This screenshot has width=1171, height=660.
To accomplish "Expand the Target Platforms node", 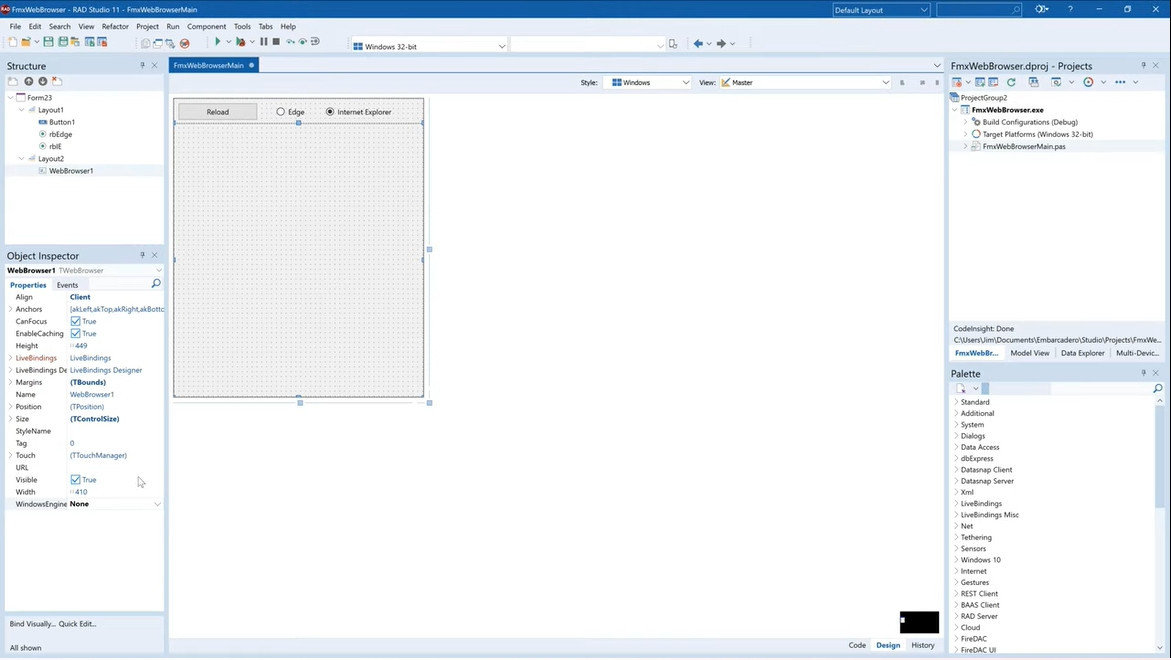I will click(966, 134).
